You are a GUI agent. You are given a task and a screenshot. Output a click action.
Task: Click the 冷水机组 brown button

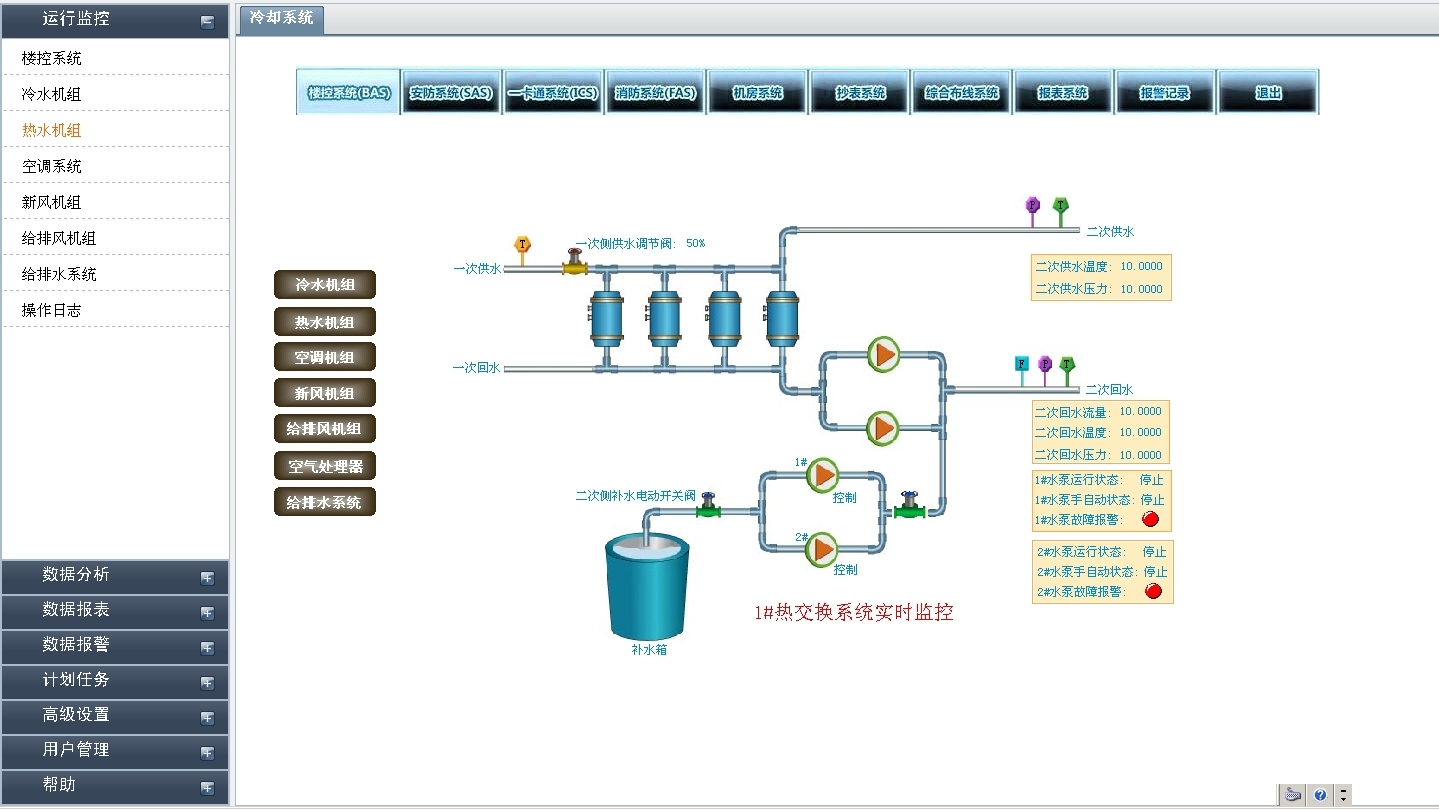[x=325, y=285]
